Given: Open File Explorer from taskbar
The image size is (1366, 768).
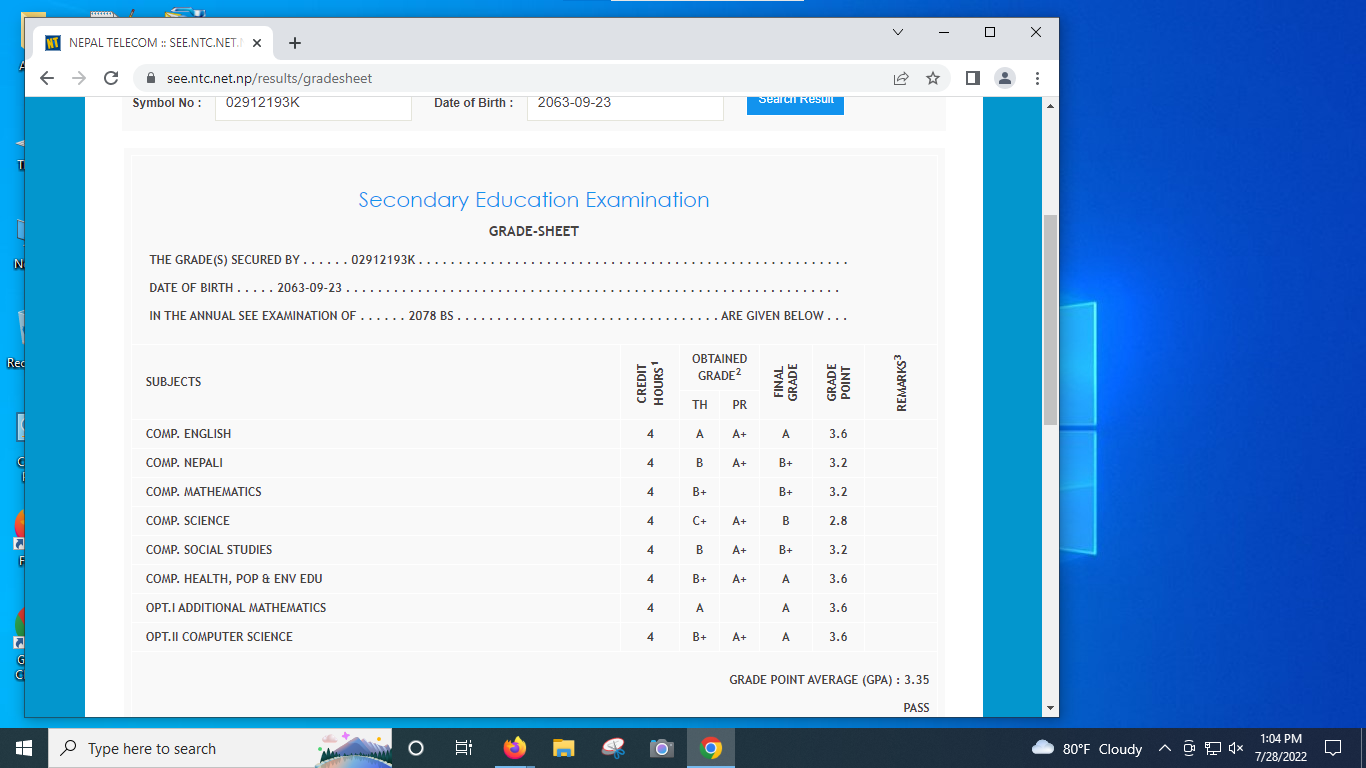Looking at the screenshot, I should pos(564,748).
